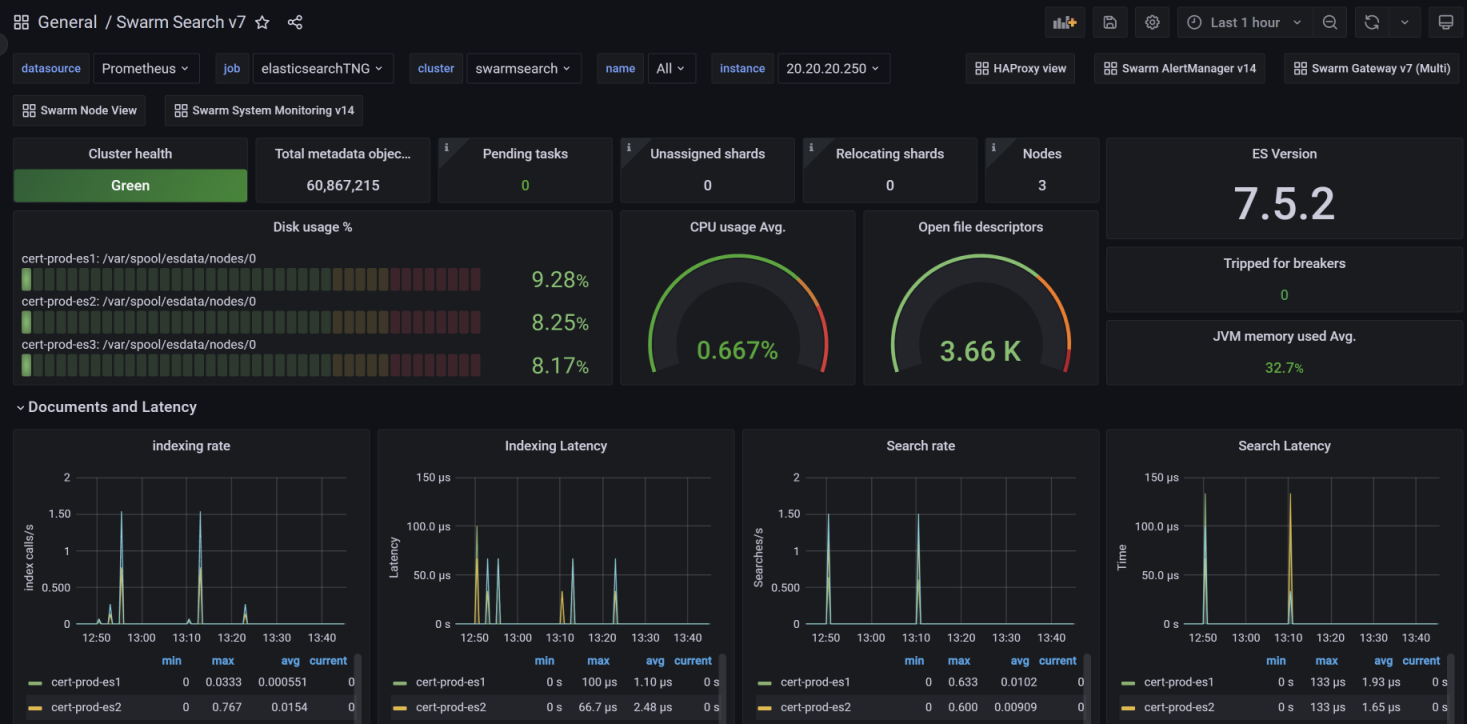Toggle cert-prod-es1 series in Search Latency legend

point(1180,682)
